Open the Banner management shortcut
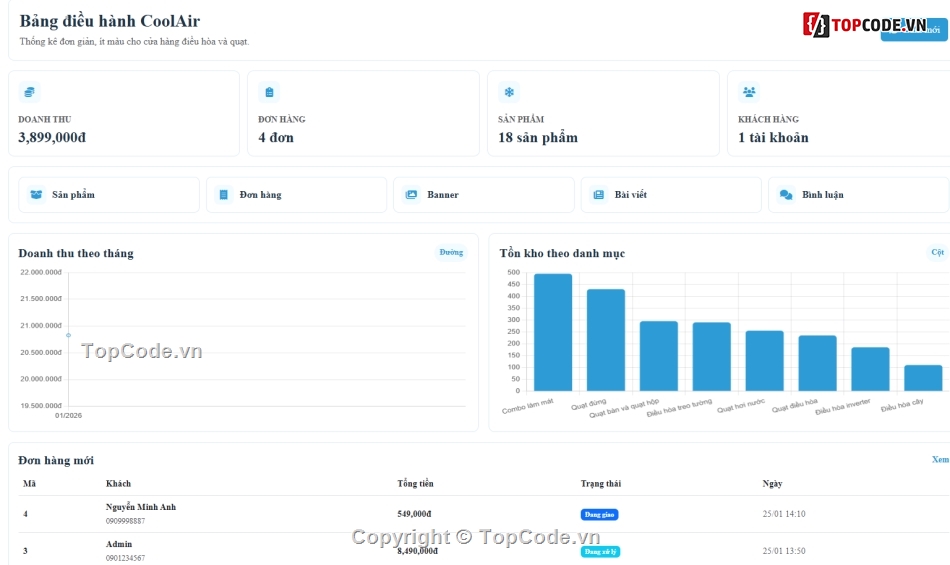 483,194
